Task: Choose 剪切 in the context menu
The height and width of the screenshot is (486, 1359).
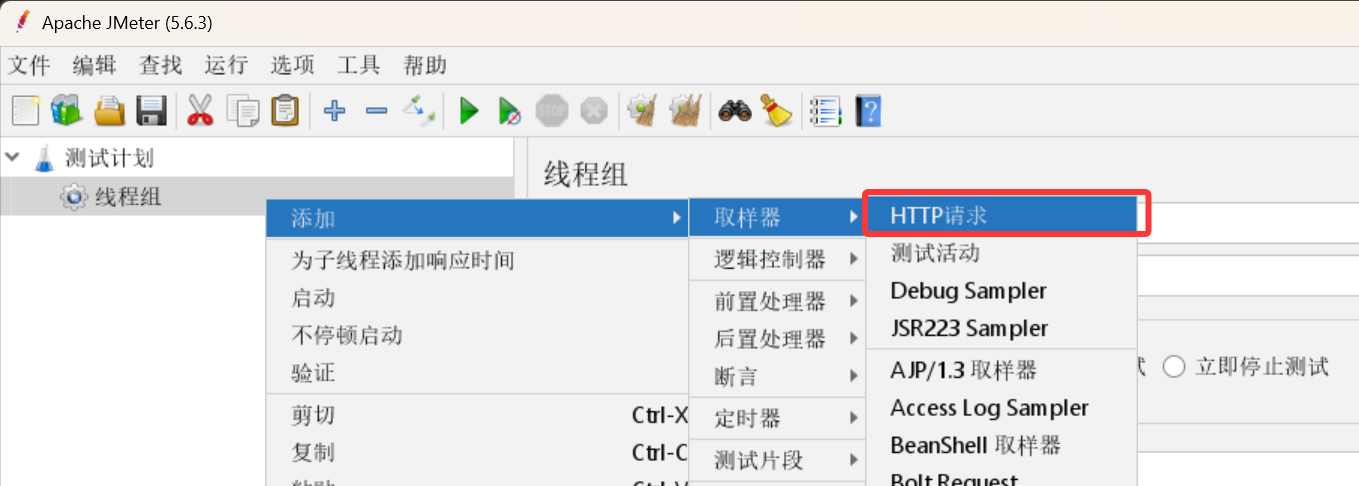Action: click(477, 415)
